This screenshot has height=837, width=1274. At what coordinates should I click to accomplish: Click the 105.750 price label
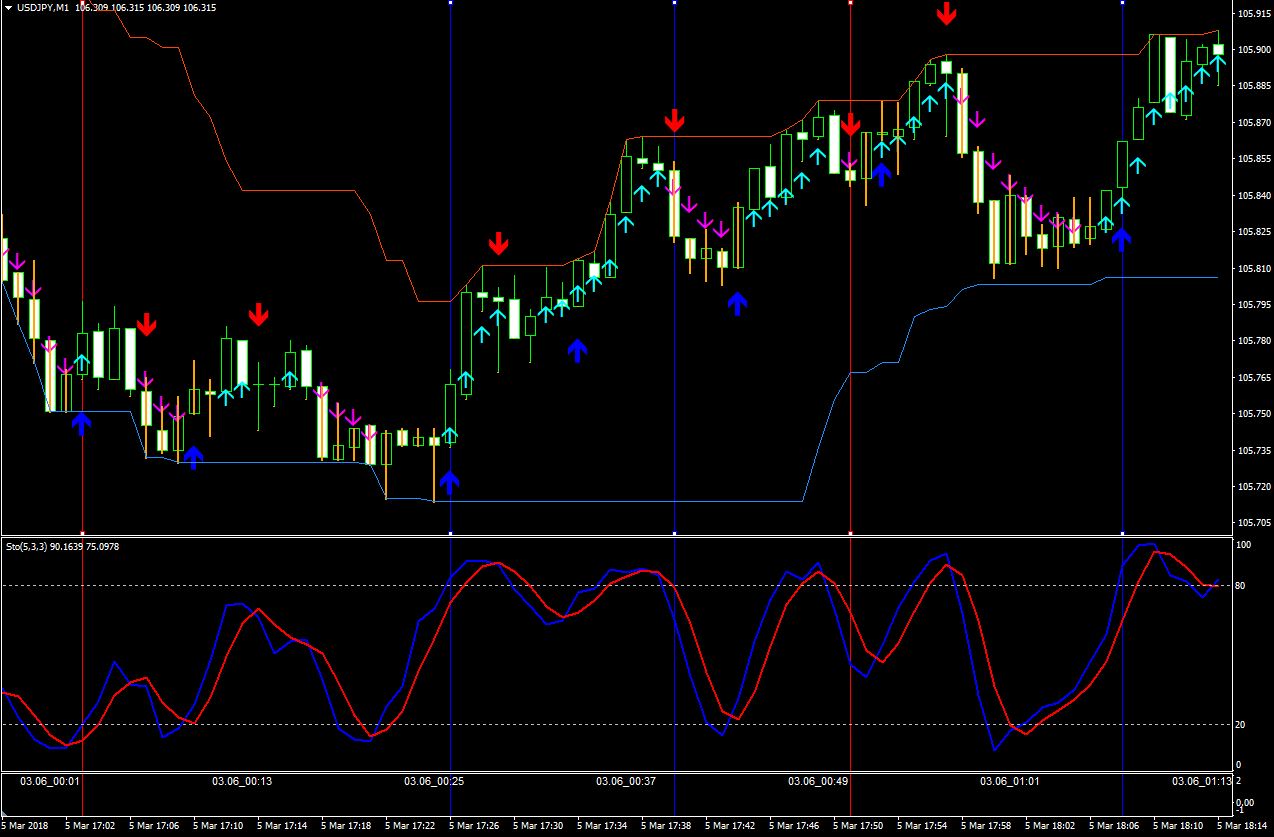pyautogui.click(x=1254, y=414)
